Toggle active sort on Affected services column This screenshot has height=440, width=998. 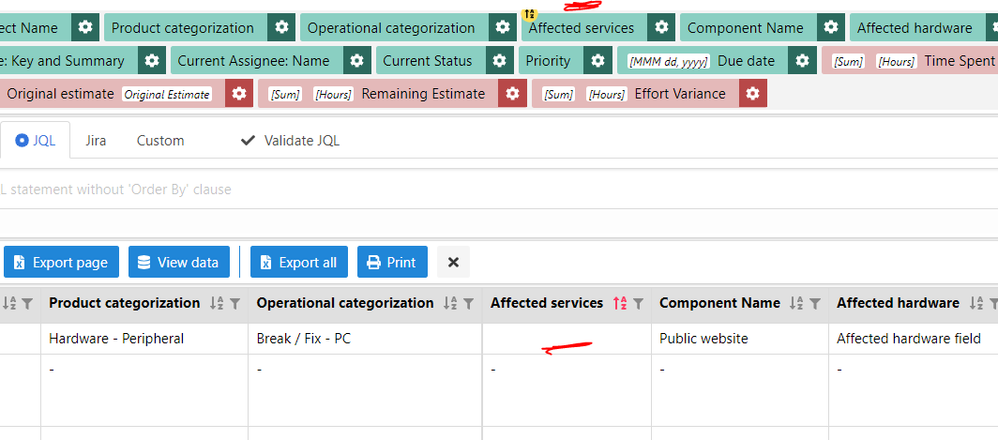tap(620, 304)
